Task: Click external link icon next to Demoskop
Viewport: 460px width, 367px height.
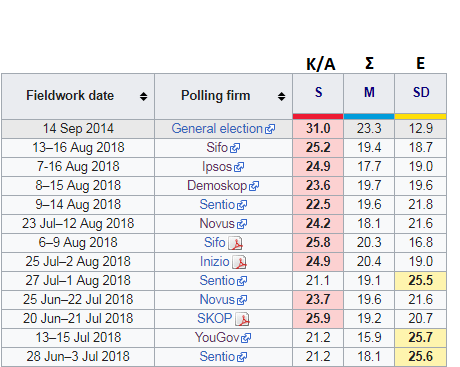Action: click(x=254, y=186)
